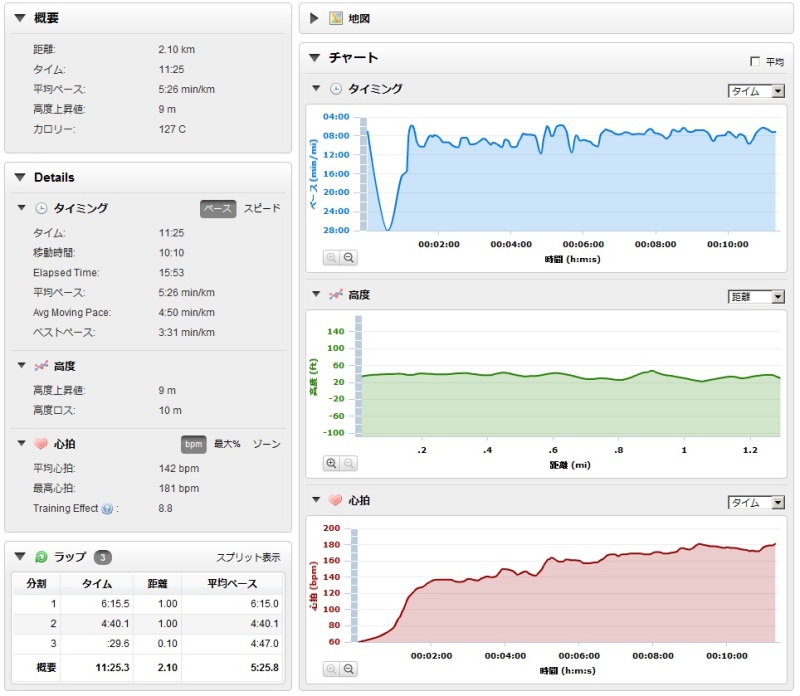
Task: Zoom in on the heart rate chart
Action: [x=331, y=668]
